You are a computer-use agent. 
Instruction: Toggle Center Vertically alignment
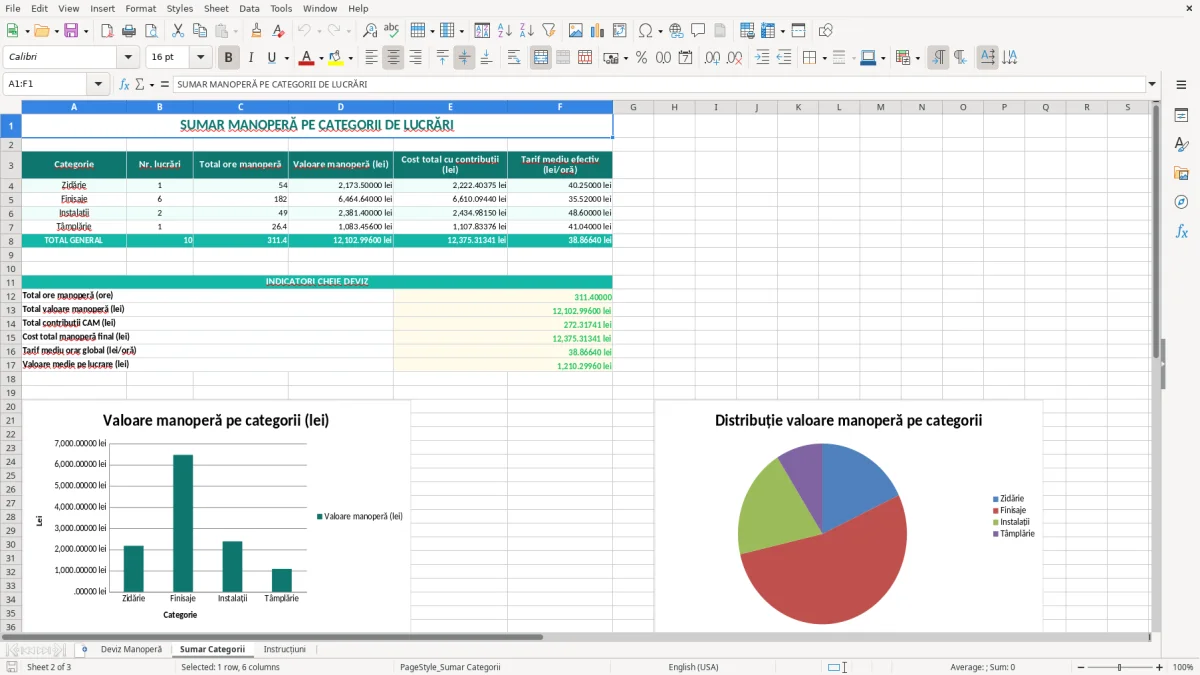coord(464,58)
